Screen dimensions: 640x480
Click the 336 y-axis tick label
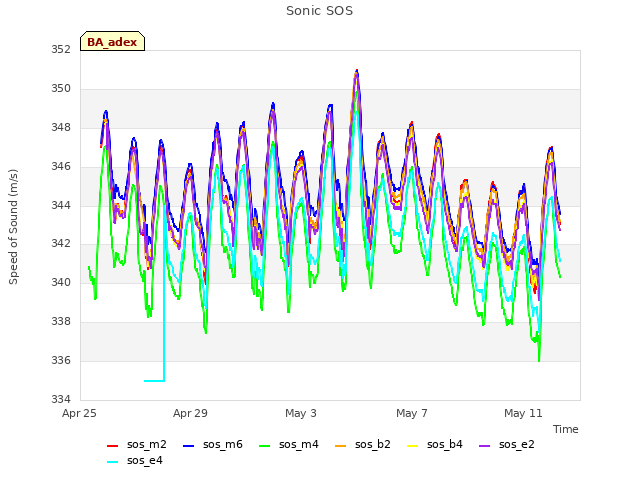tap(61, 360)
